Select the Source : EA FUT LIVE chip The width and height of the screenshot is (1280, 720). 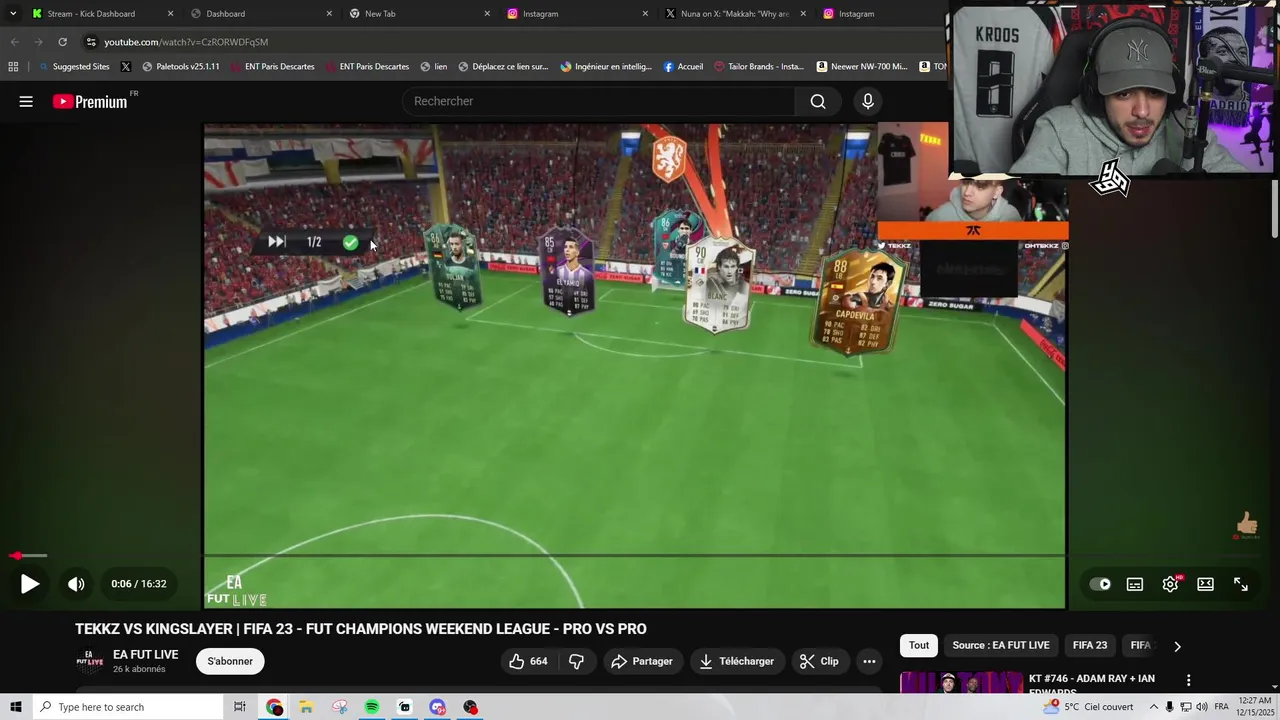tap(1001, 646)
